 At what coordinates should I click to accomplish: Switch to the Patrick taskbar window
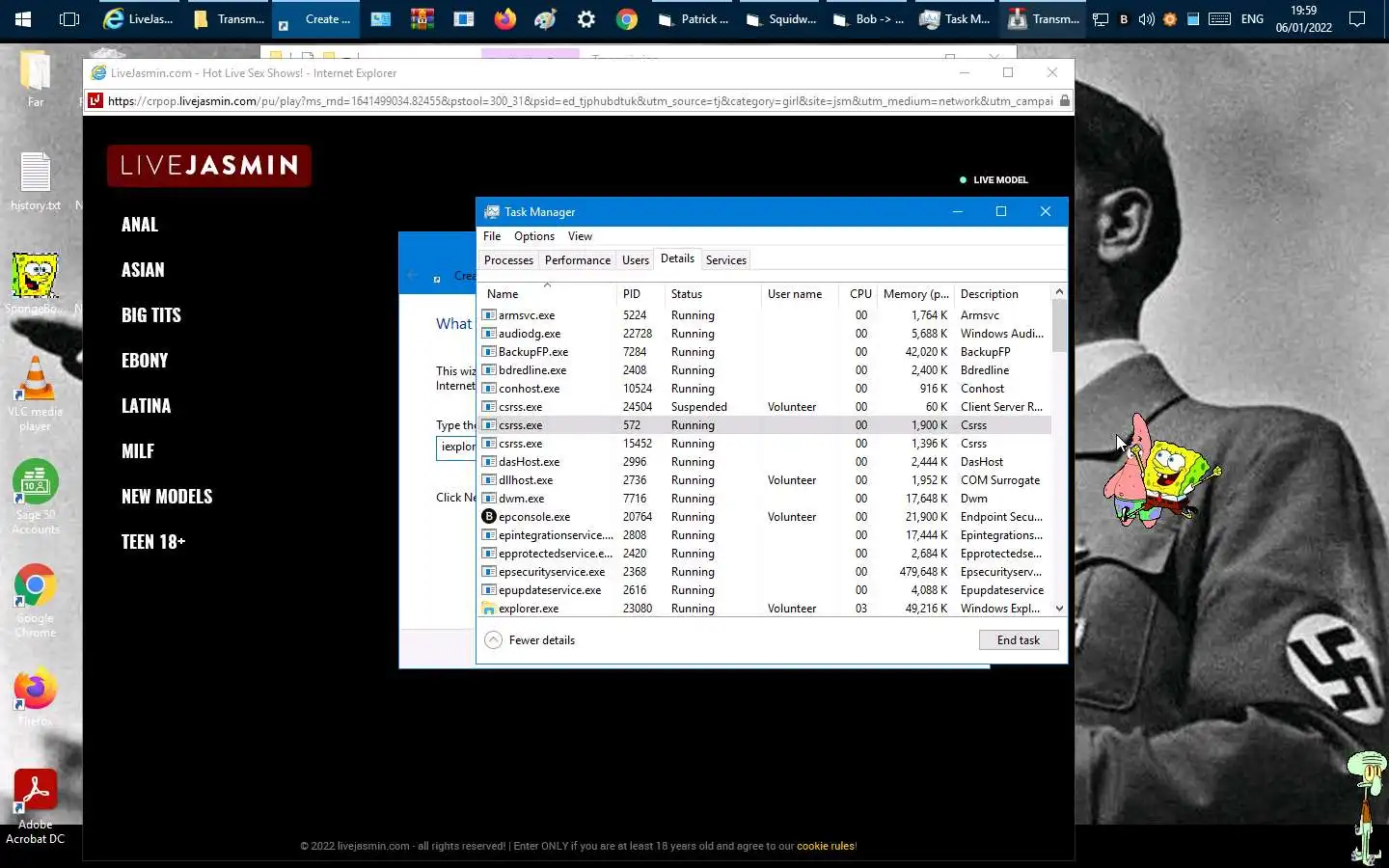(x=694, y=18)
